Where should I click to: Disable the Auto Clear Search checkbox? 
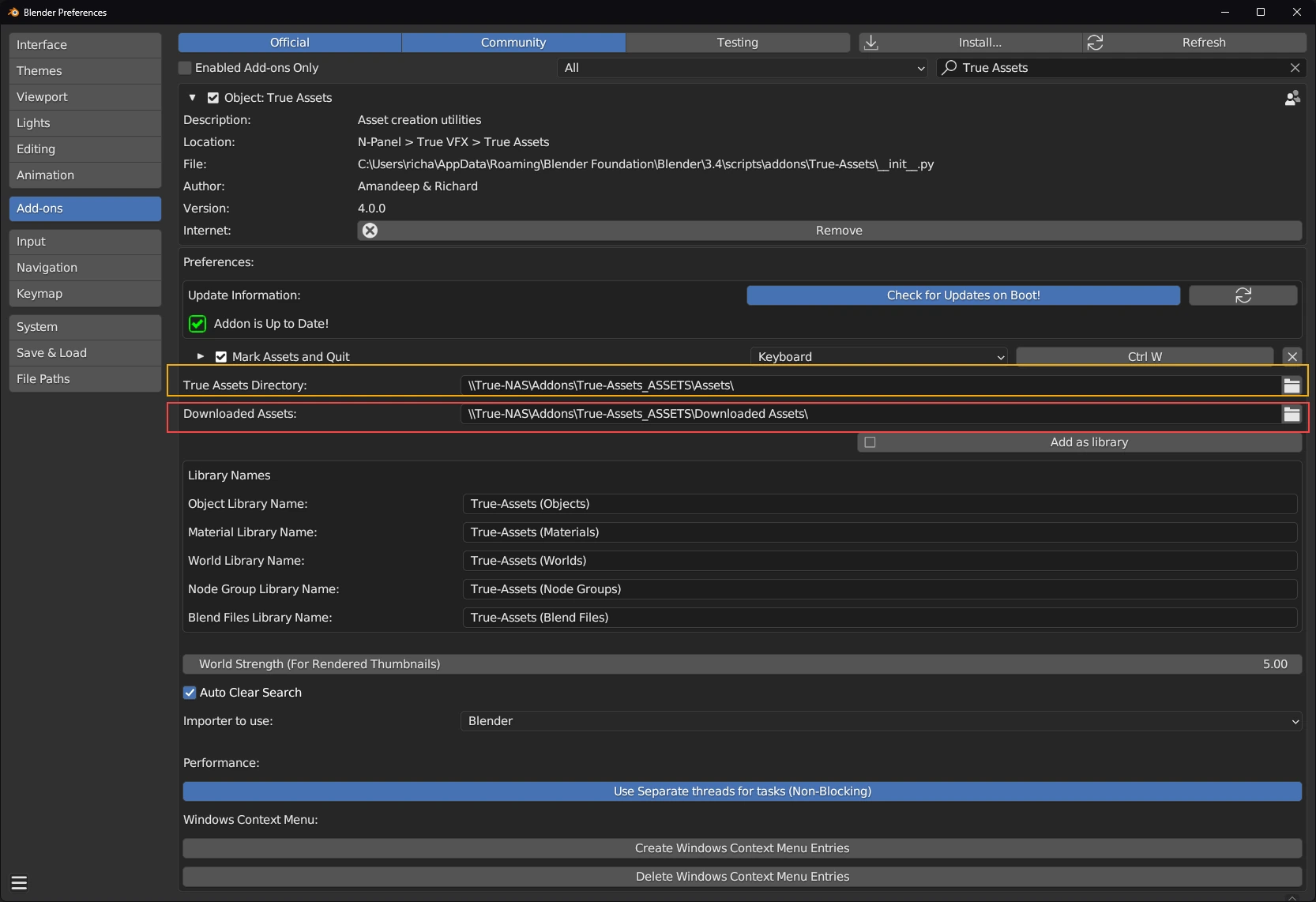[x=190, y=693]
